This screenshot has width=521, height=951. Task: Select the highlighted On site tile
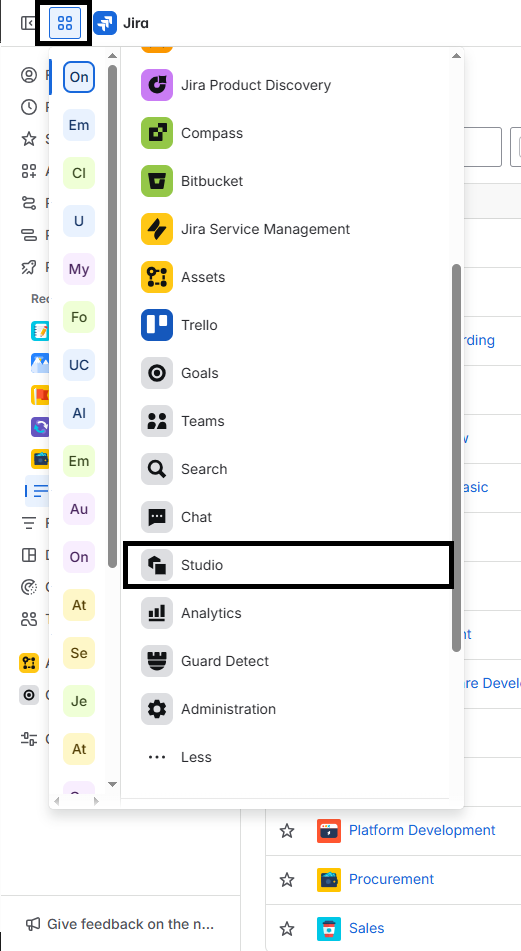(x=79, y=77)
